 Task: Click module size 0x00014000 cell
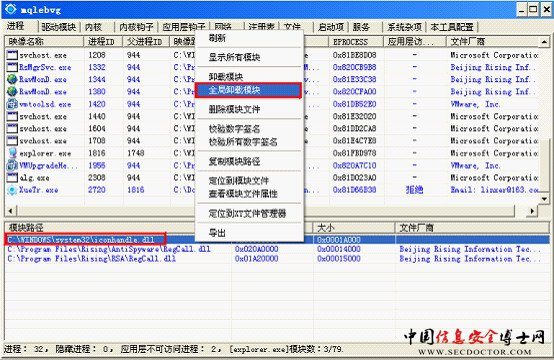point(339,249)
